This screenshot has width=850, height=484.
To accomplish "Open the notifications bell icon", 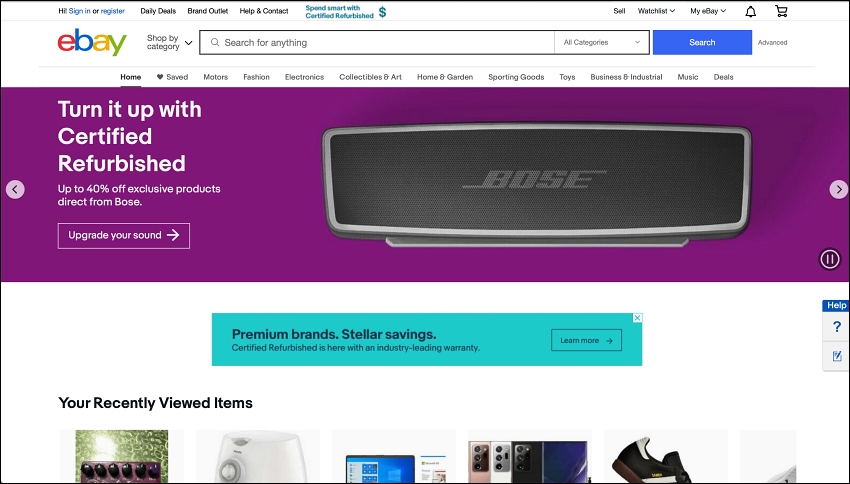I will point(750,11).
